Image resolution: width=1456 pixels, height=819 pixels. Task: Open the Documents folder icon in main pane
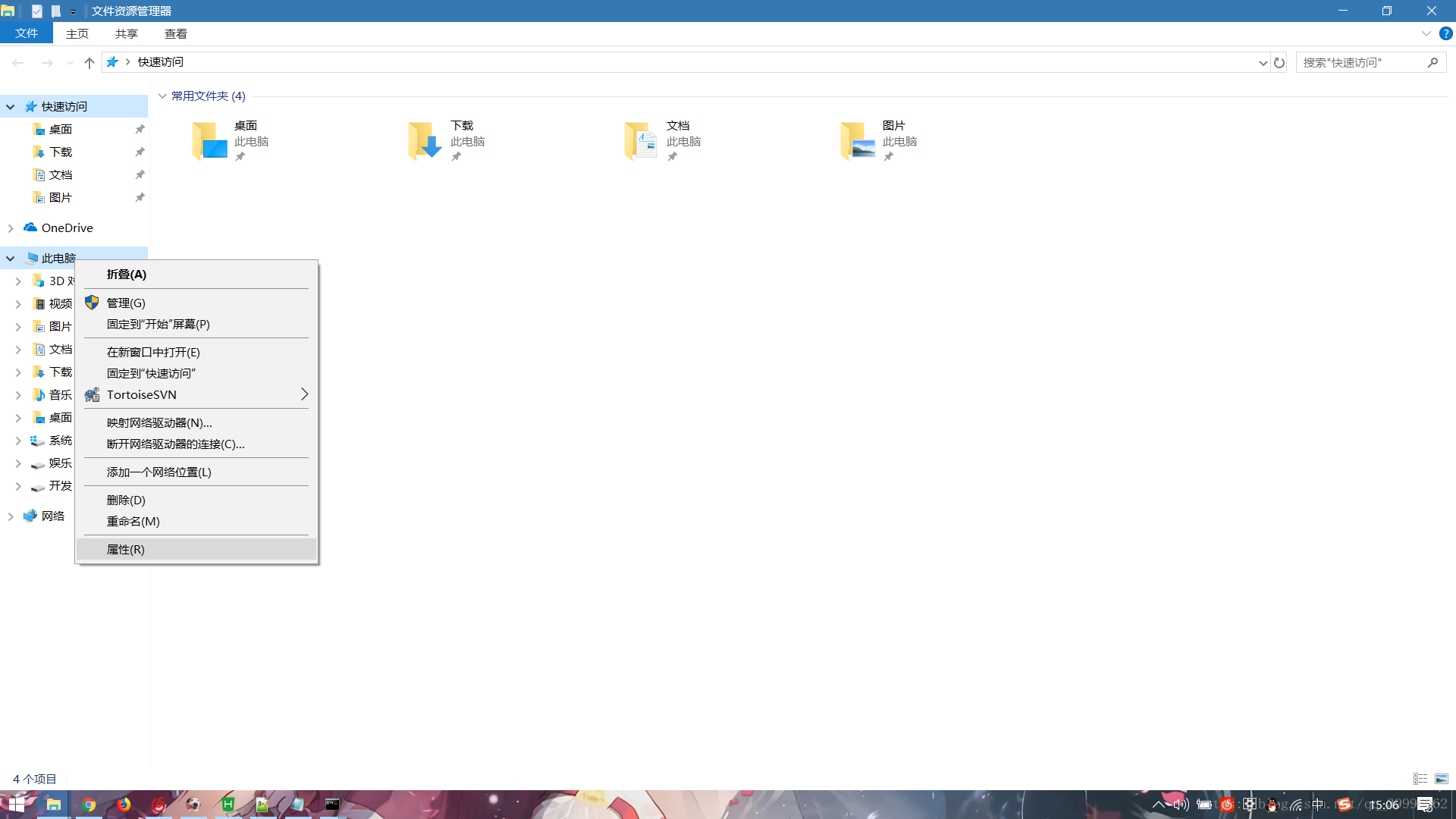click(641, 141)
